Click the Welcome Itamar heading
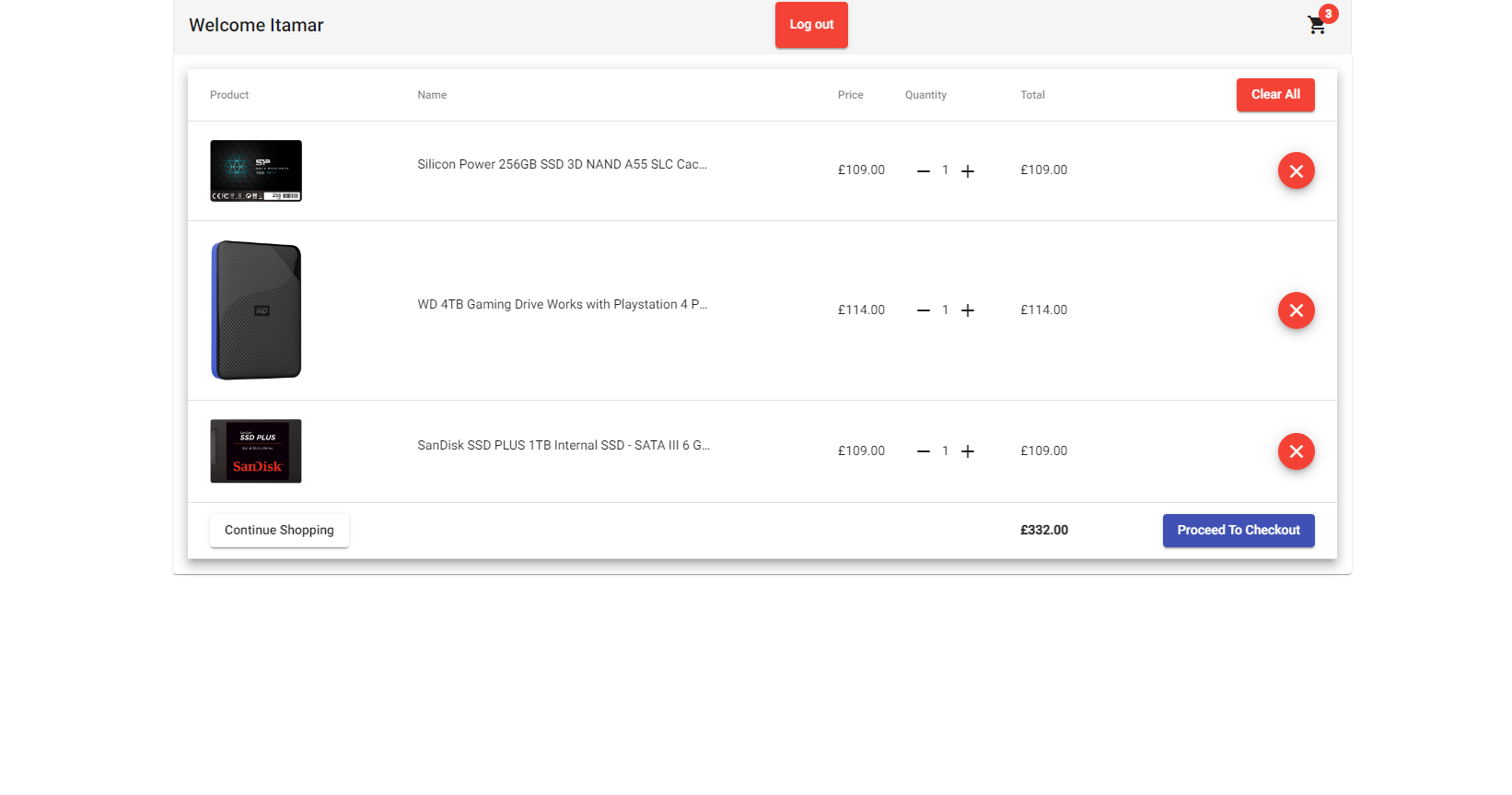 tap(256, 26)
